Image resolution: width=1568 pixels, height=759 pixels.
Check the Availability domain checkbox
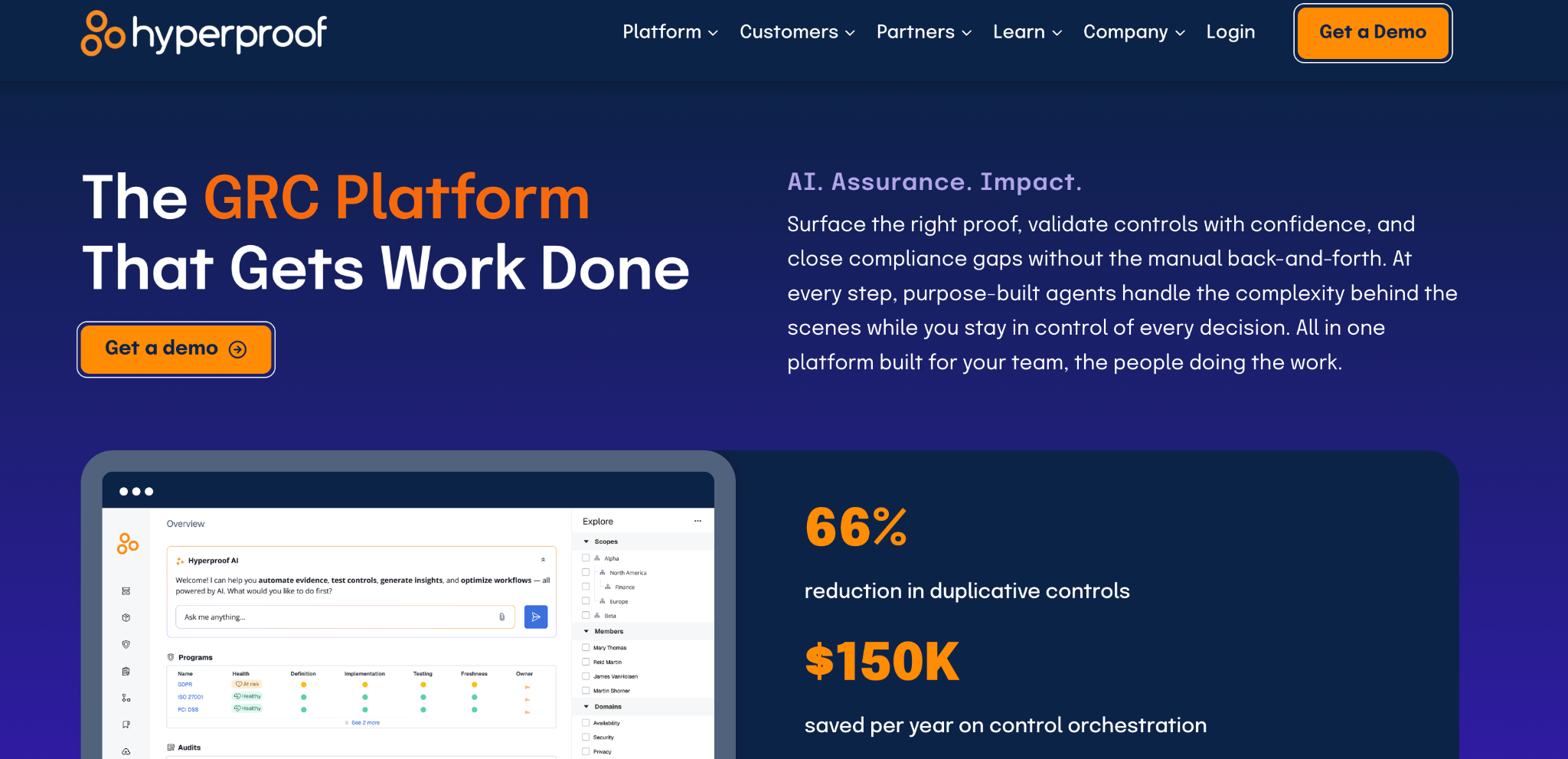coord(586,722)
